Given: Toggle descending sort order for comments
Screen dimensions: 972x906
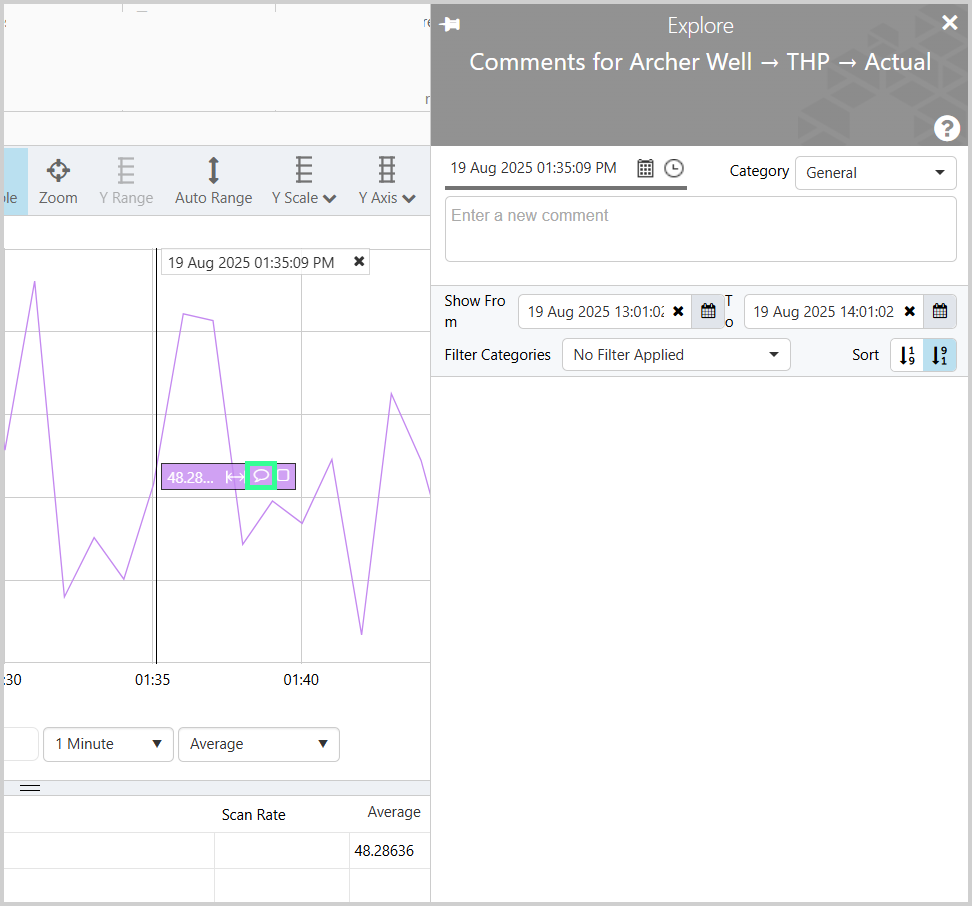Looking at the screenshot, I should (x=939, y=355).
